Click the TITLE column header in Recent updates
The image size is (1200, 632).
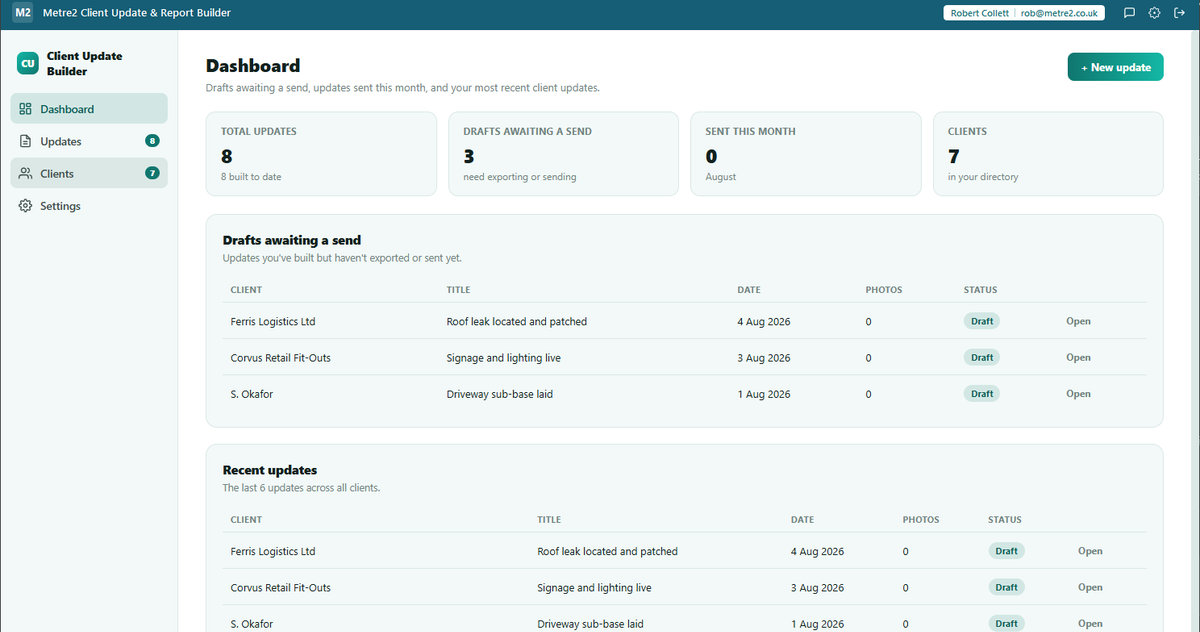coord(549,520)
